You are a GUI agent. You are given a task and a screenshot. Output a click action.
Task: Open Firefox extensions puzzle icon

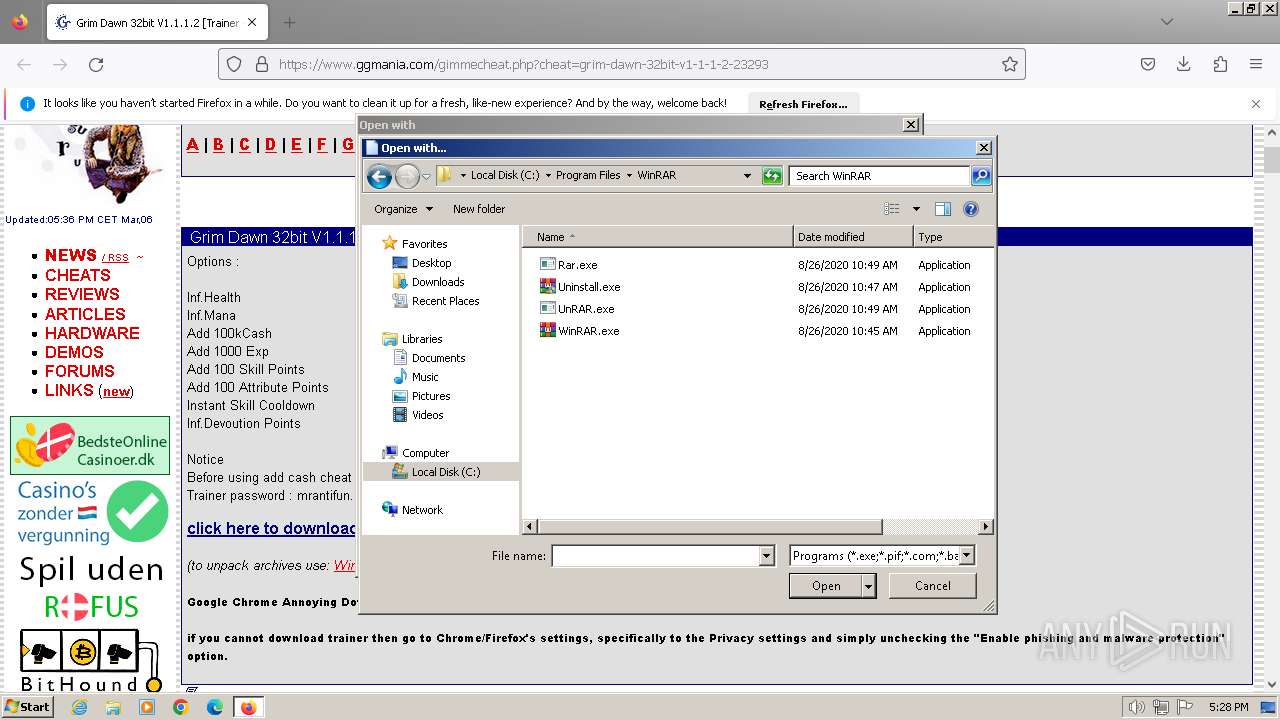click(1220, 64)
